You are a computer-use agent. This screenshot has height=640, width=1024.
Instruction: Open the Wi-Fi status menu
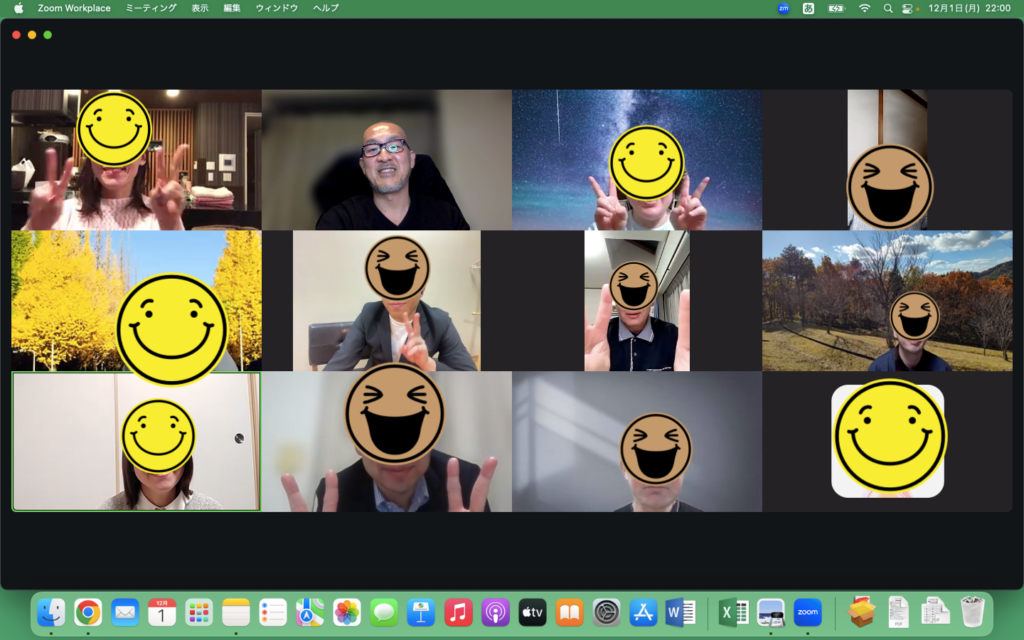(x=864, y=8)
